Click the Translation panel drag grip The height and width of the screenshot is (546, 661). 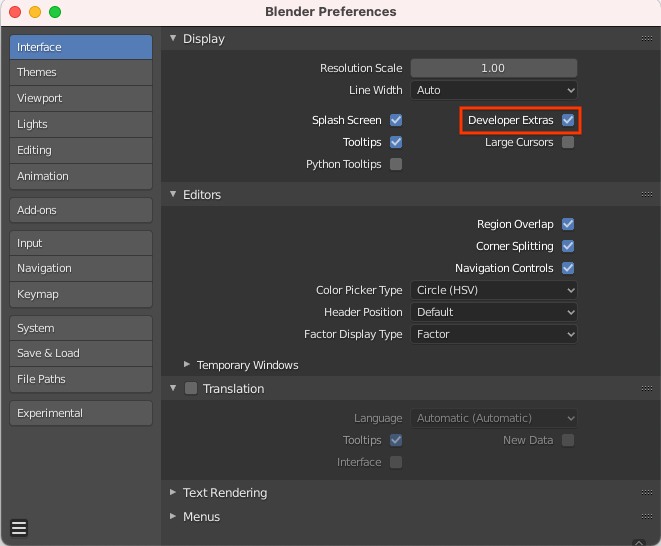click(647, 388)
